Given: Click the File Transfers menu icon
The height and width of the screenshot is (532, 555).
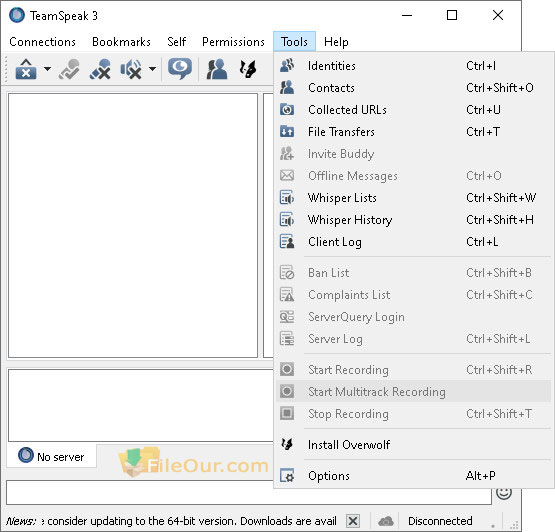Looking at the screenshot, I should [x=287, y=132].
